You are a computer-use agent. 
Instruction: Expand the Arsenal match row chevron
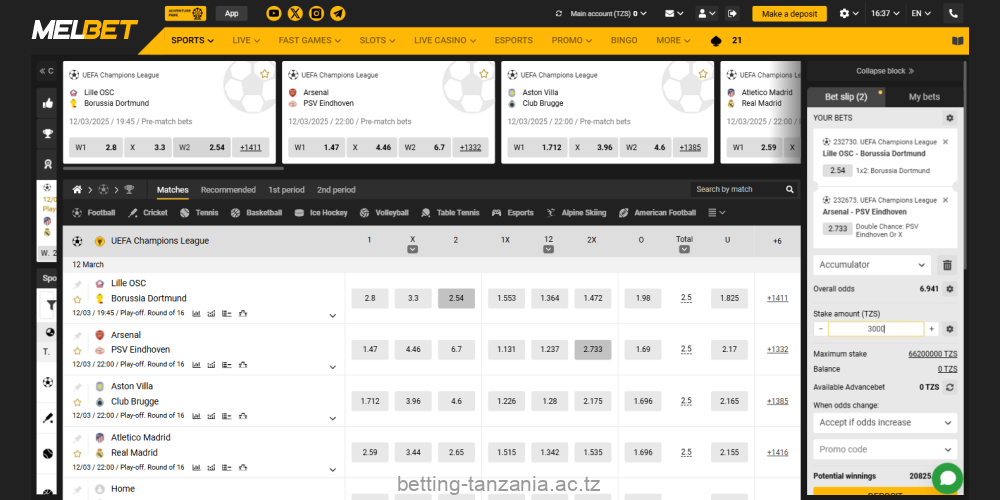point(332,367)
